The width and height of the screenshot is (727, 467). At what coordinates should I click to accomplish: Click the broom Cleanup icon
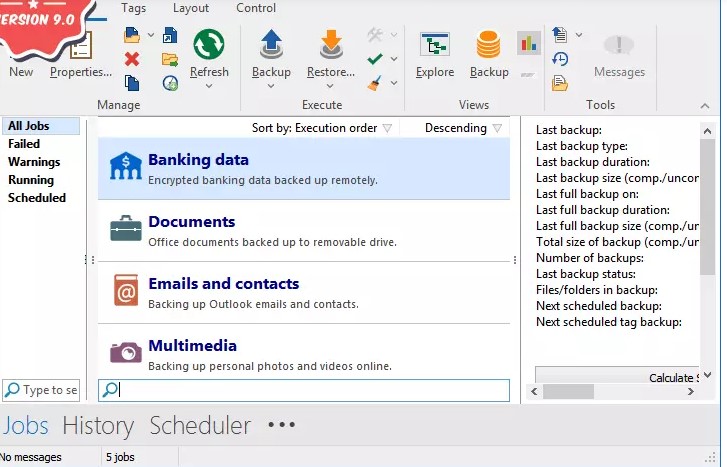(375, 83)
